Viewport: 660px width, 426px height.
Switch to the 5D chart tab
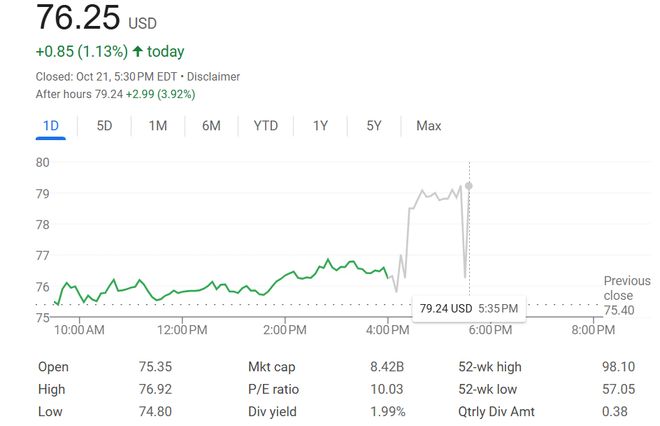point(104,126)
